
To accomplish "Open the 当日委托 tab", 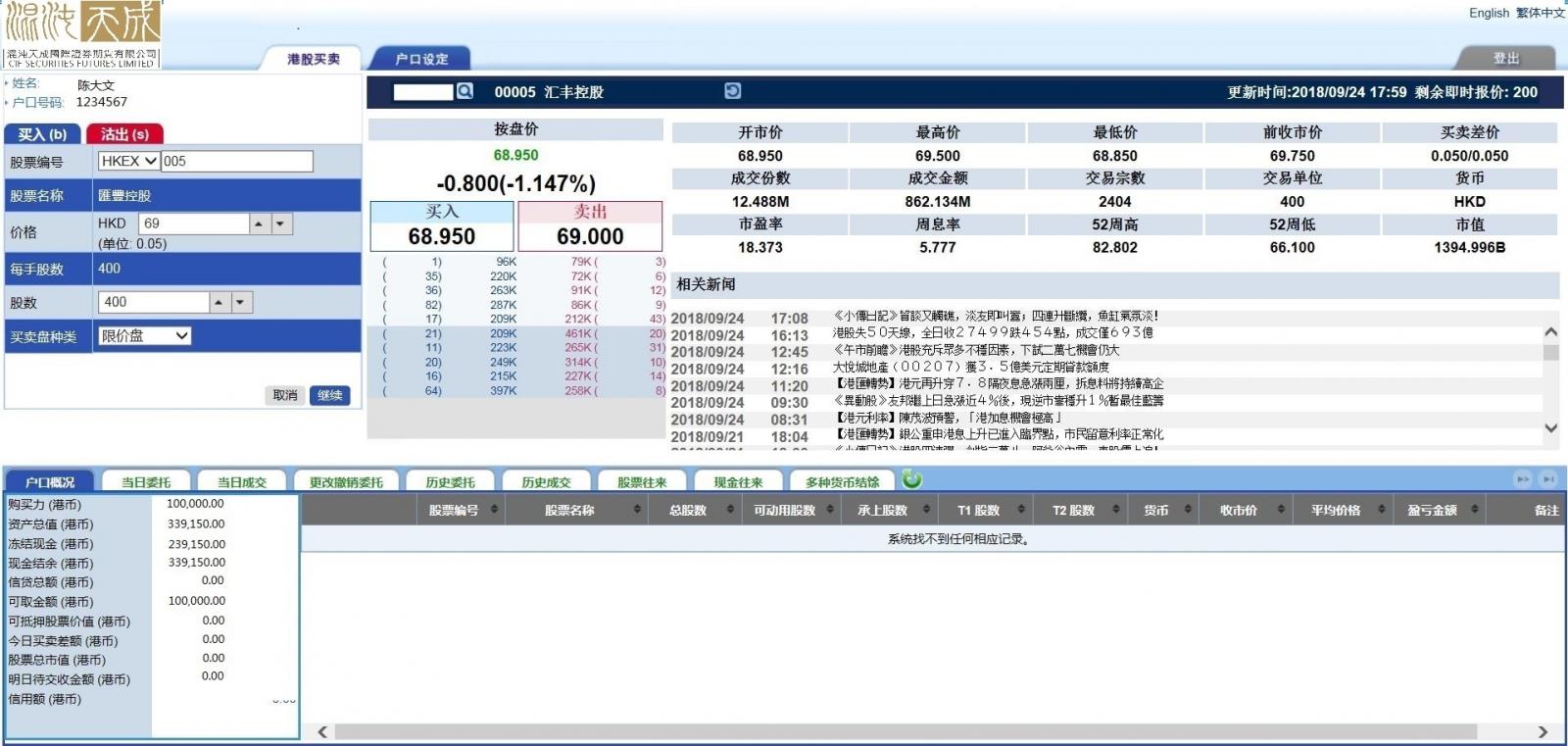I will click(x=146, y=481).
